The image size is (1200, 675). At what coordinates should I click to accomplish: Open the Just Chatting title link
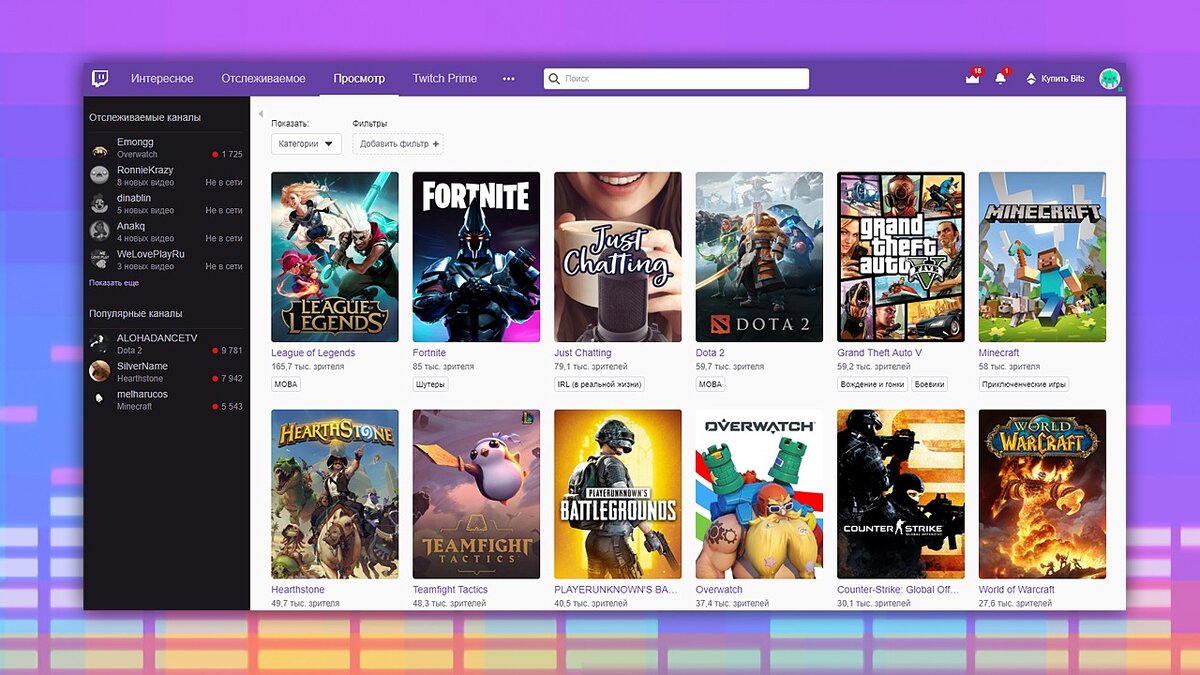pyautogui.click(x=583, y=353)
